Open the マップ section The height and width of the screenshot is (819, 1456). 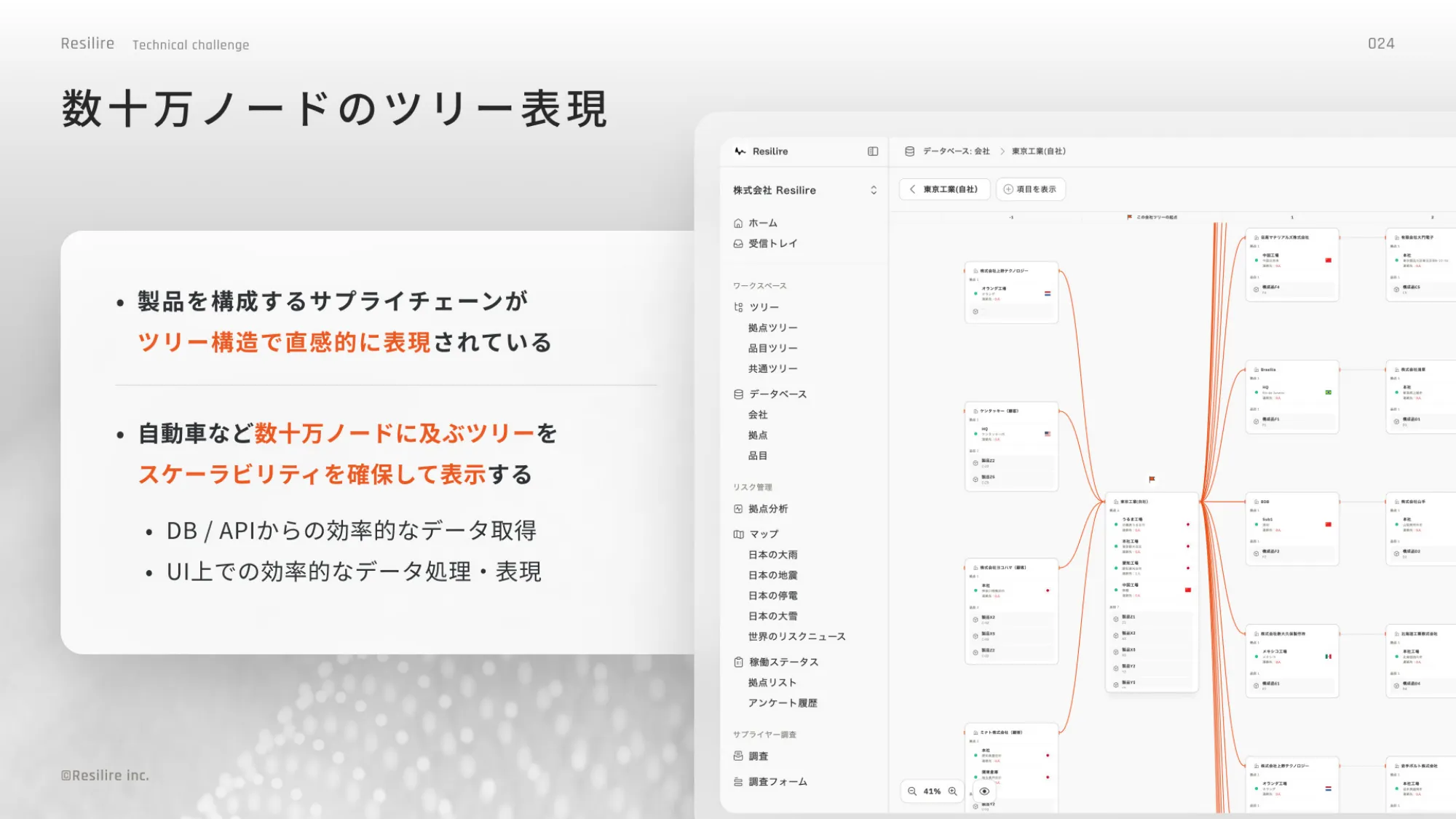coord(763,534)
